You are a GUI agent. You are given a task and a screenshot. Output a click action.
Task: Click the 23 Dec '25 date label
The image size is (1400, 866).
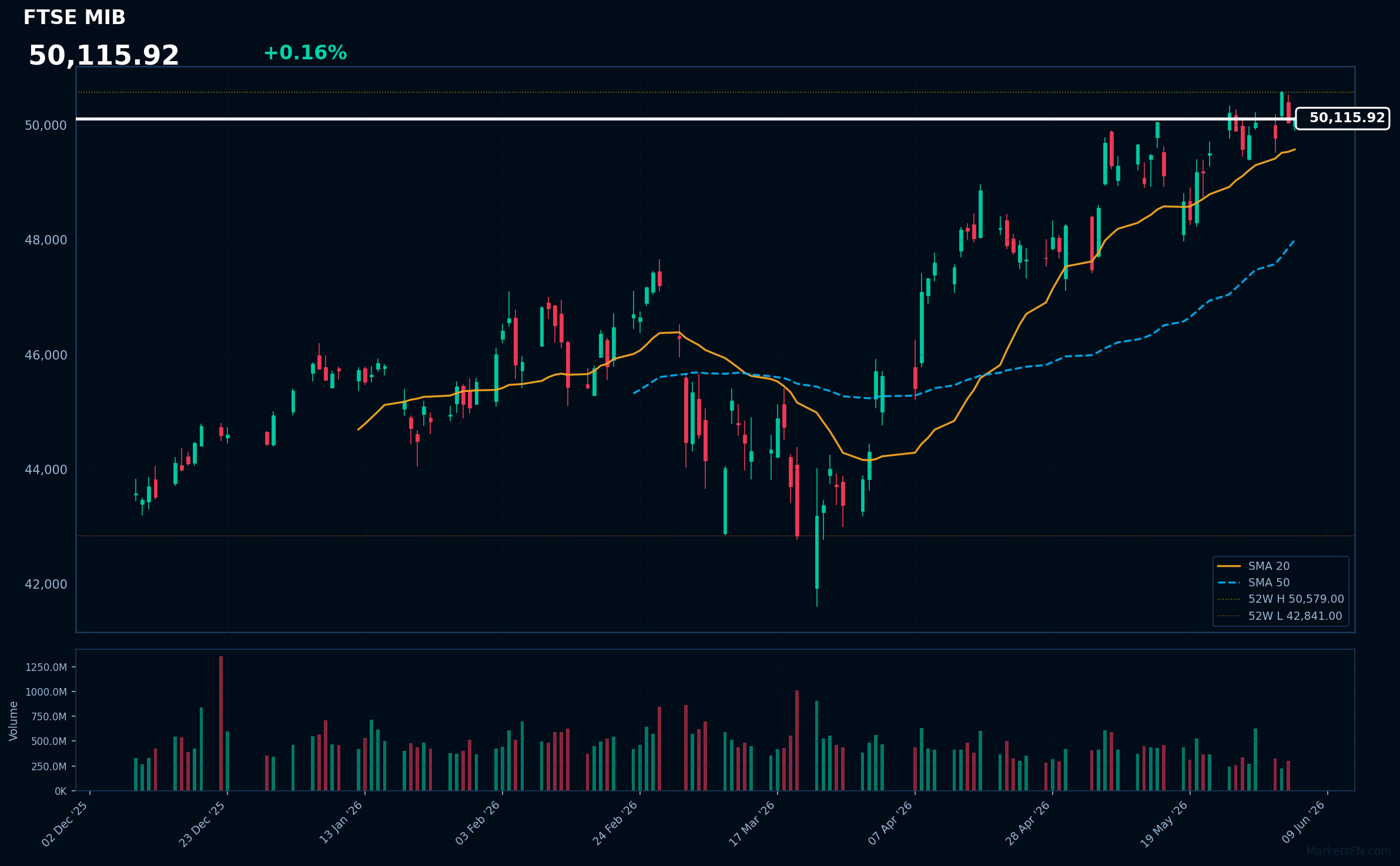tap(203, 824)
